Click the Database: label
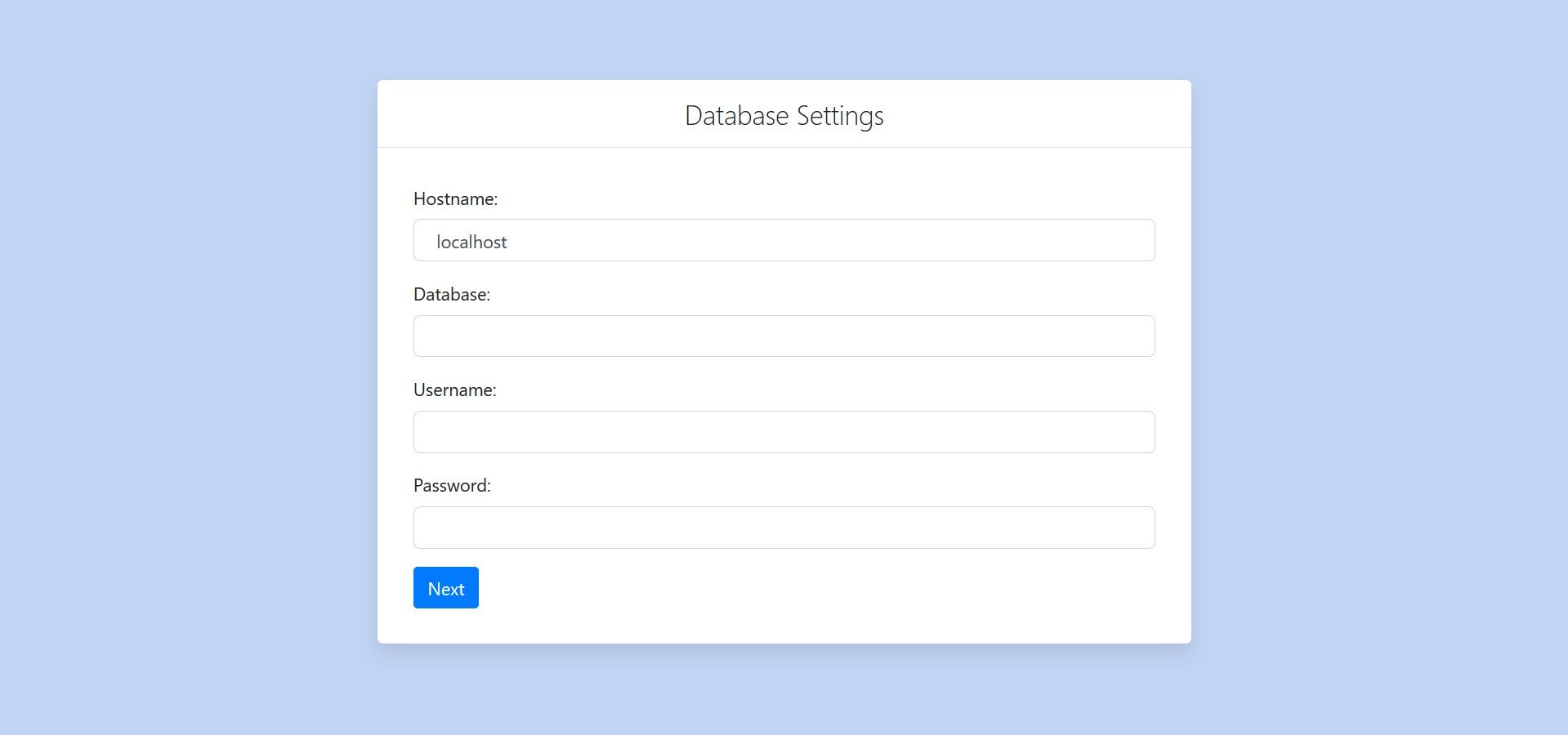The width and height of the screenshot is (1568, 735). click(452, 295)
